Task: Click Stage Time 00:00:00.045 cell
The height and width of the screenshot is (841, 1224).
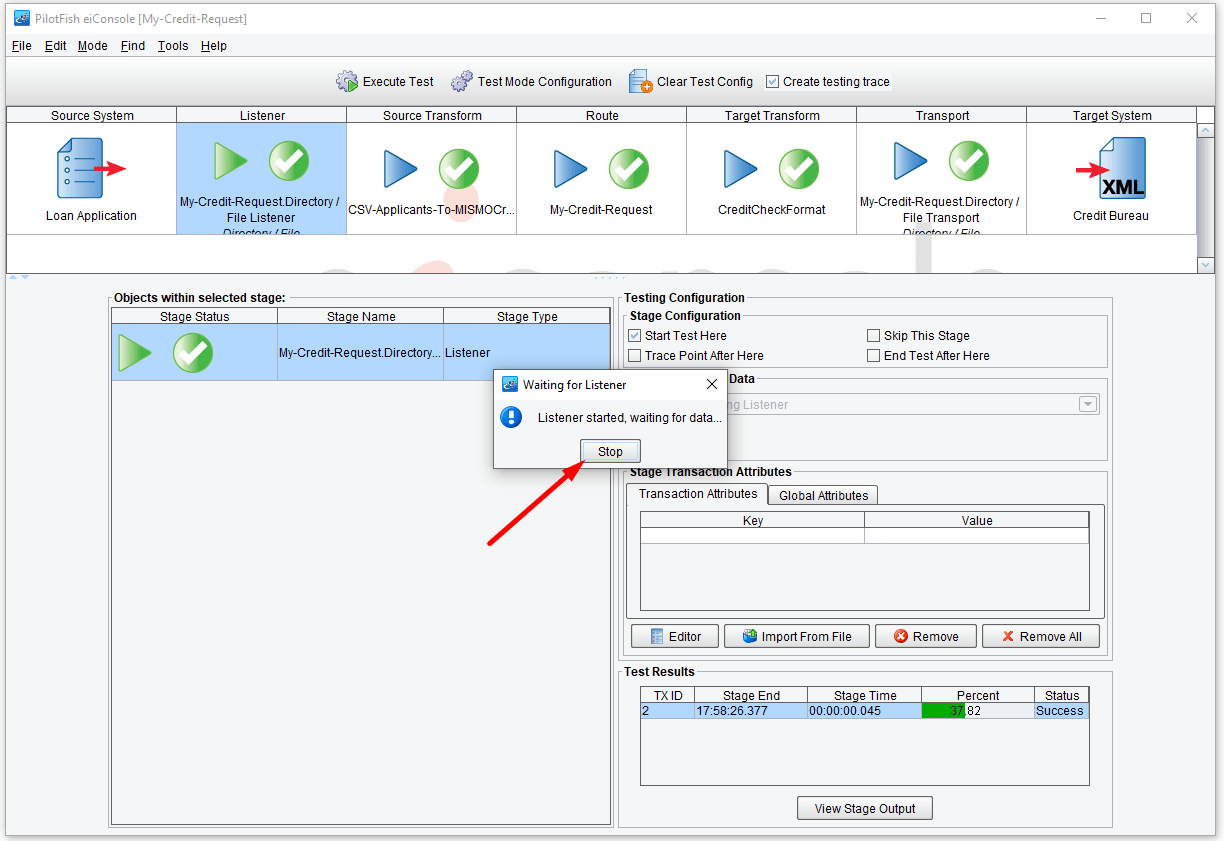Action: (864, 711)
